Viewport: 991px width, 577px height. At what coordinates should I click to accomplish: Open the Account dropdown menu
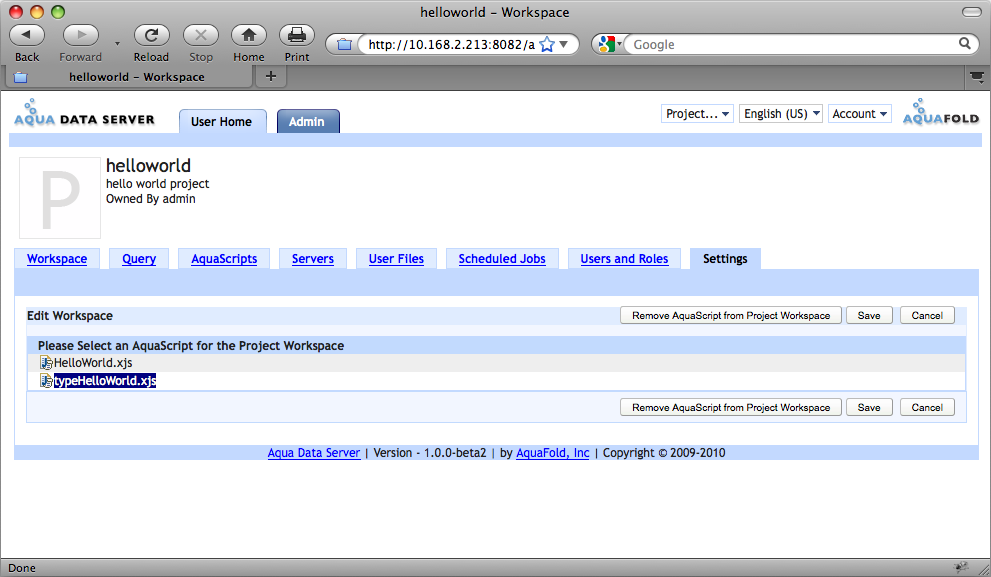click(860, 114)
